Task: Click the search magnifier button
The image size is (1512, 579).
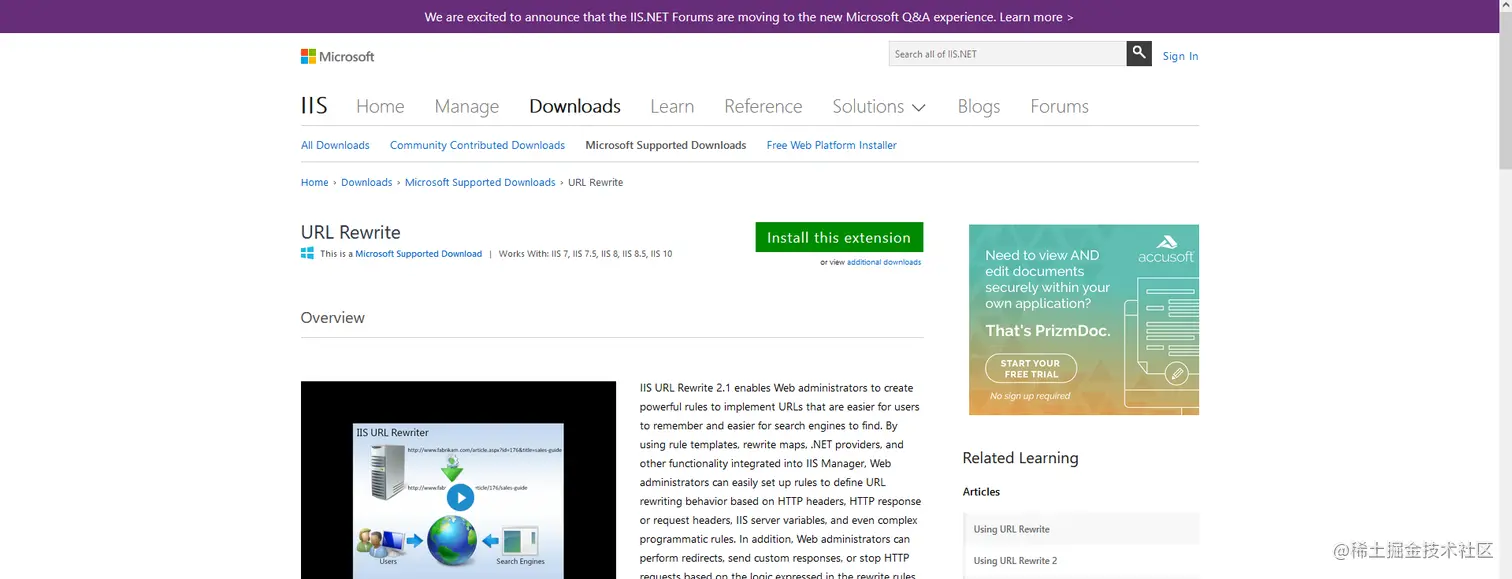Action: (x=1139, y=54)
